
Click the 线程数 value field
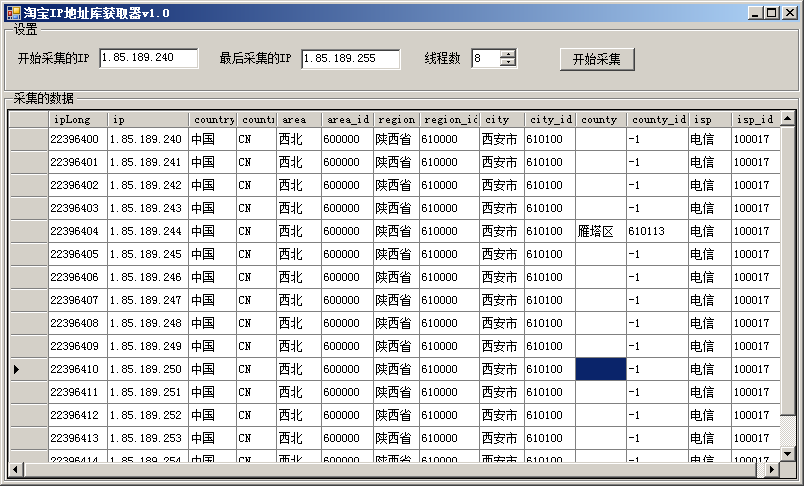coord(485,58)
